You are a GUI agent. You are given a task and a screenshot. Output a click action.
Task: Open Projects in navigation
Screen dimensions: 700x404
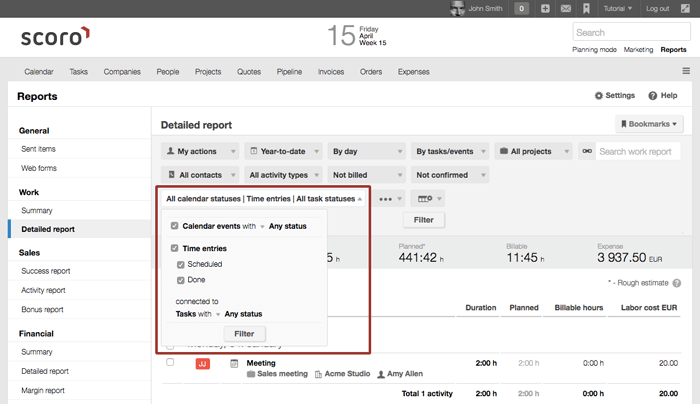click(x=208, y=72)
